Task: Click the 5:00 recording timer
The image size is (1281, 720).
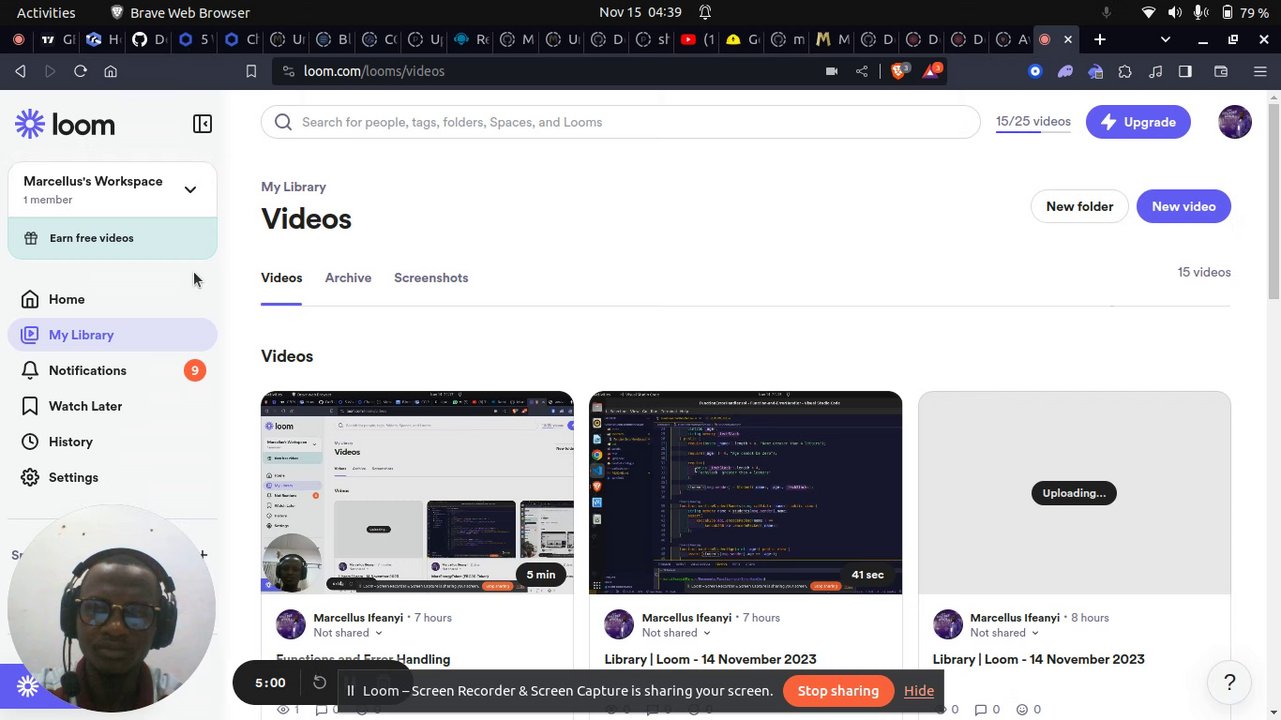Action: (x=270, y=683)
